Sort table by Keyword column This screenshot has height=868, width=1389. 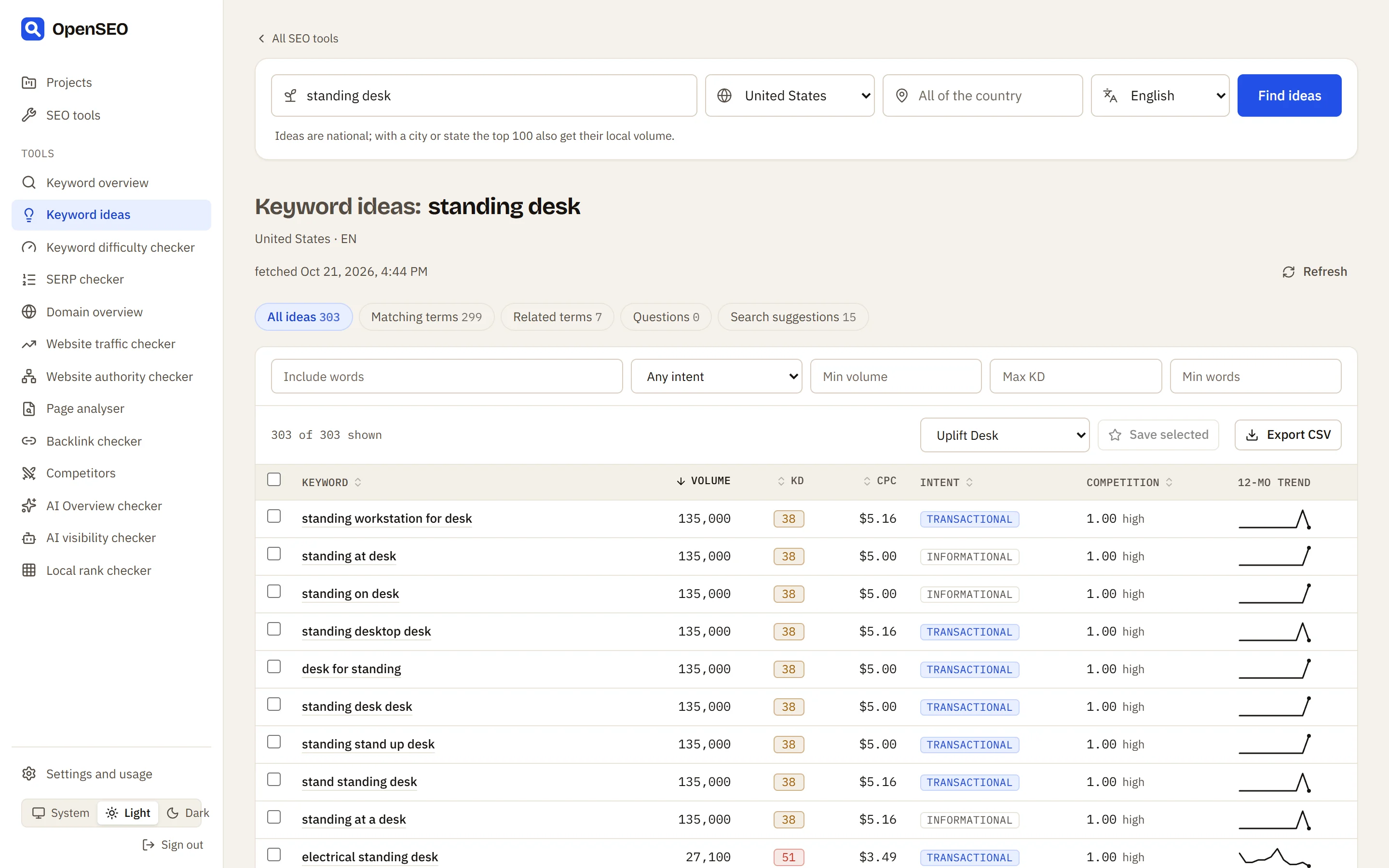[332, 482]
